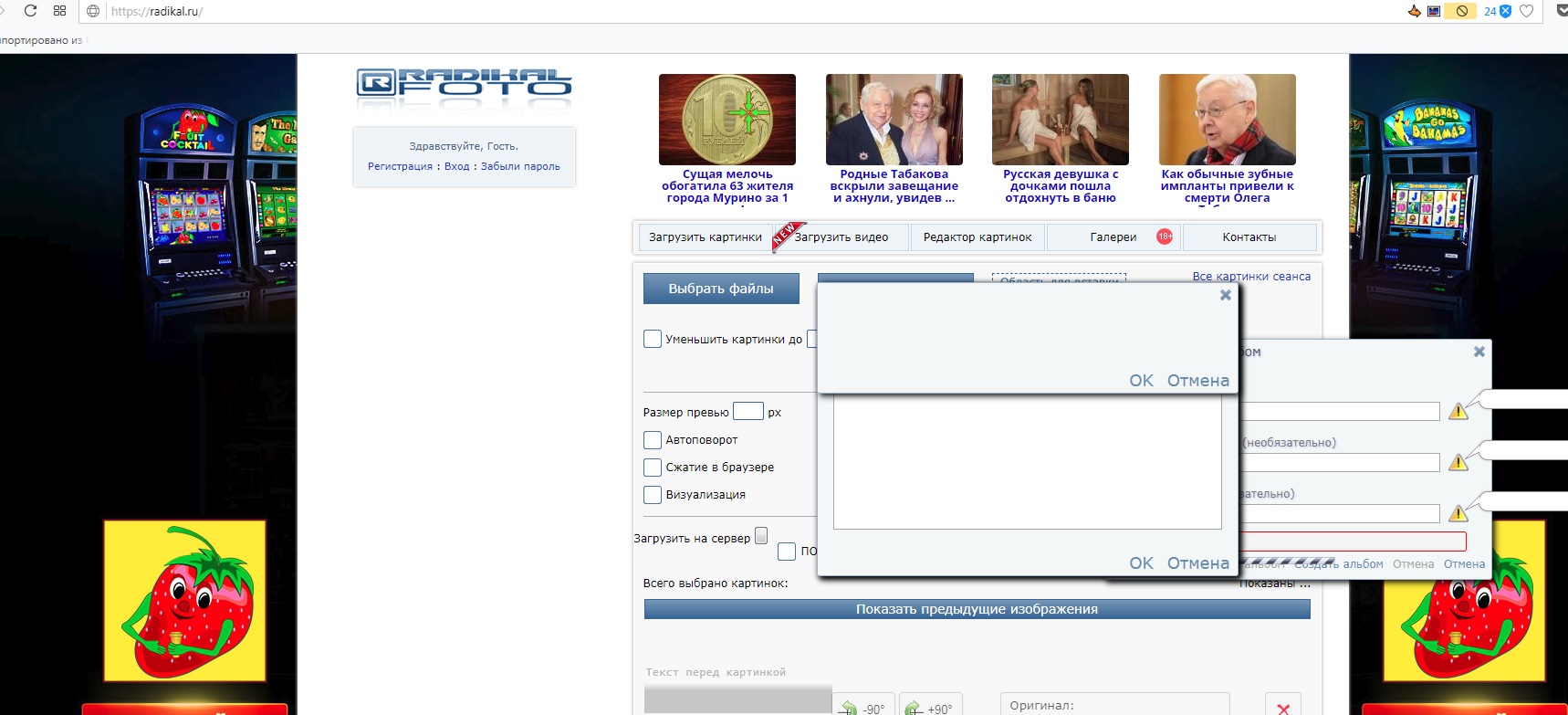Click the Регистрация link
The image size is (1568, 715).
click(400, 166)
